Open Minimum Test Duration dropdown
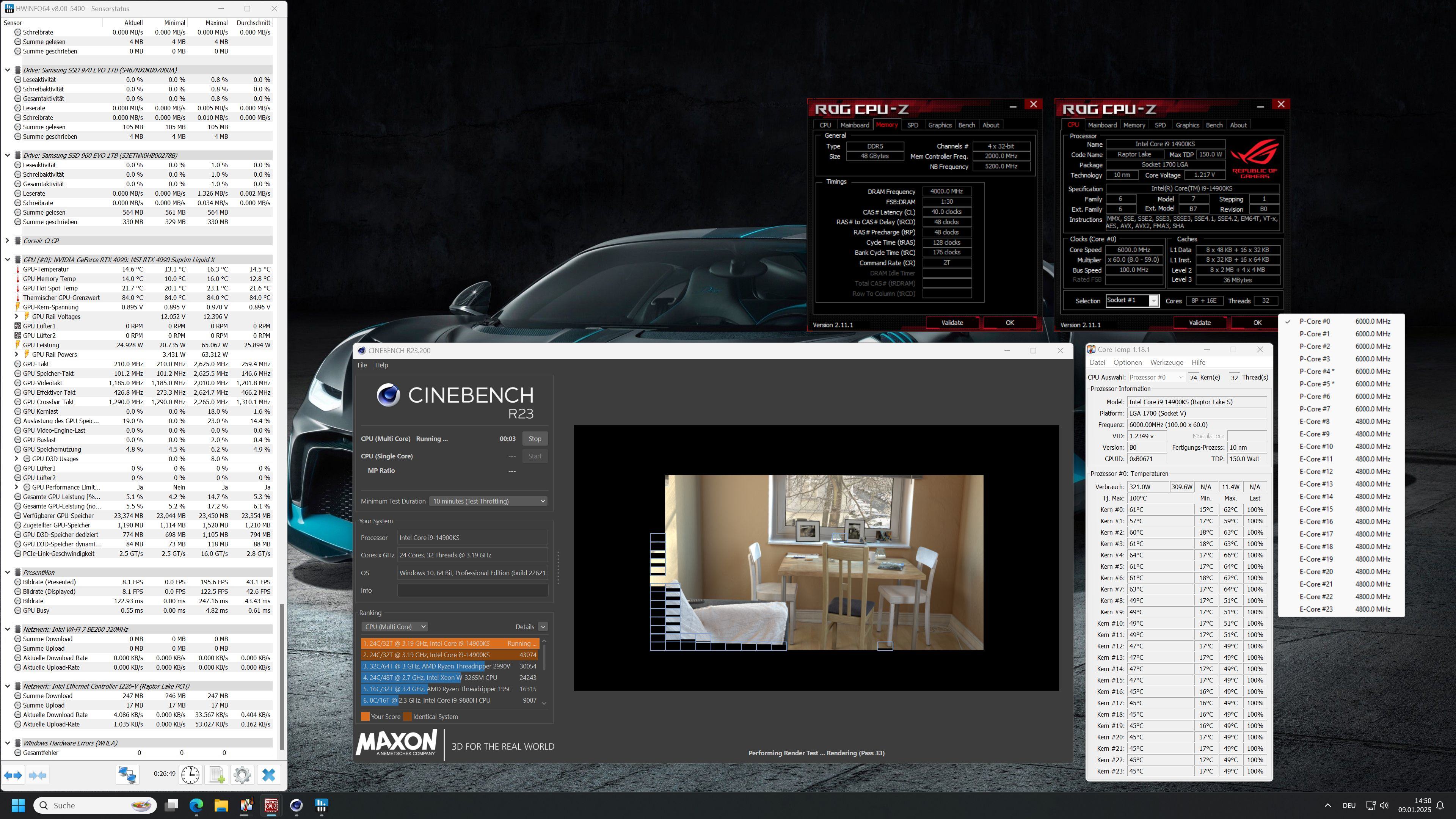Image resolution: width=1456 pixels, height=819 pixels. 488,501
